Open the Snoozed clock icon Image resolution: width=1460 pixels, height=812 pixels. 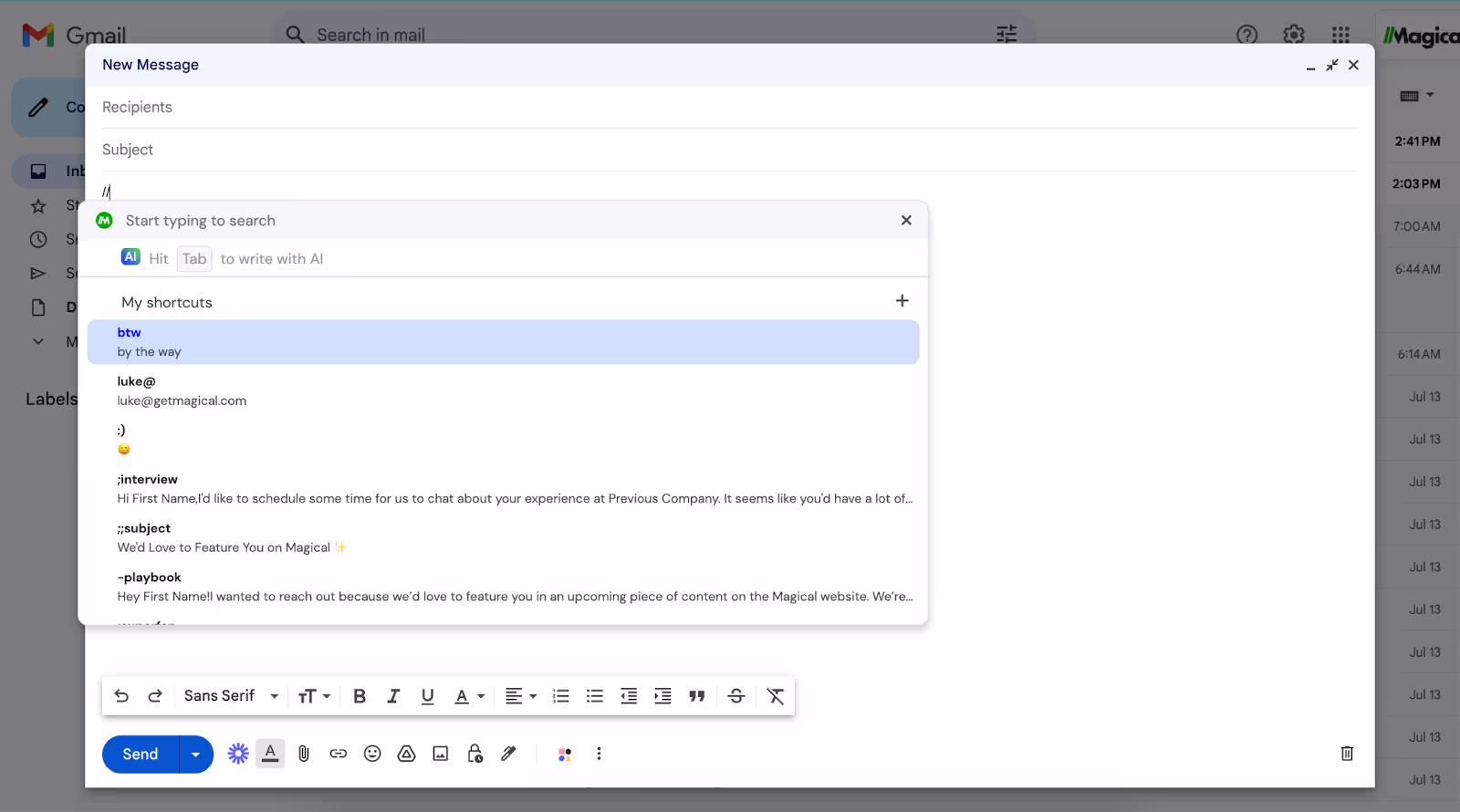pyautogui.click(x=38, y=240)
